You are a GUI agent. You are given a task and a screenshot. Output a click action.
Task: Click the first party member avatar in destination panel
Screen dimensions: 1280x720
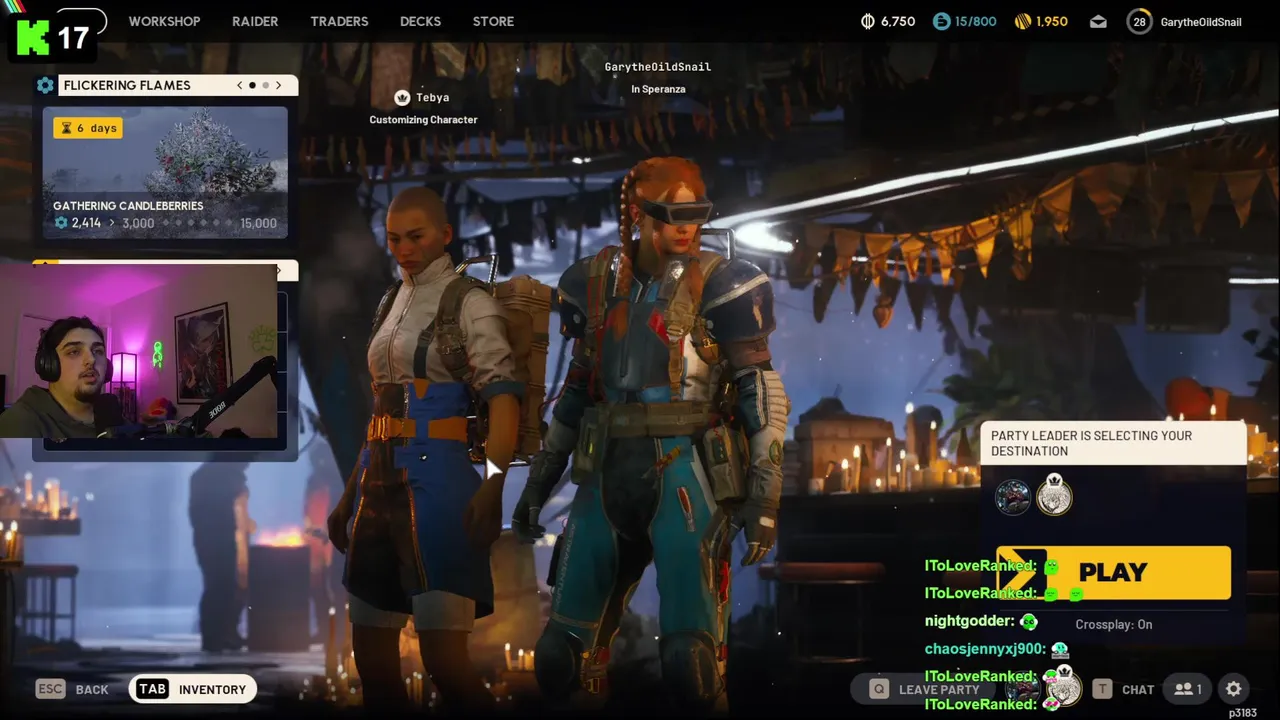[x=1013, y=497]
